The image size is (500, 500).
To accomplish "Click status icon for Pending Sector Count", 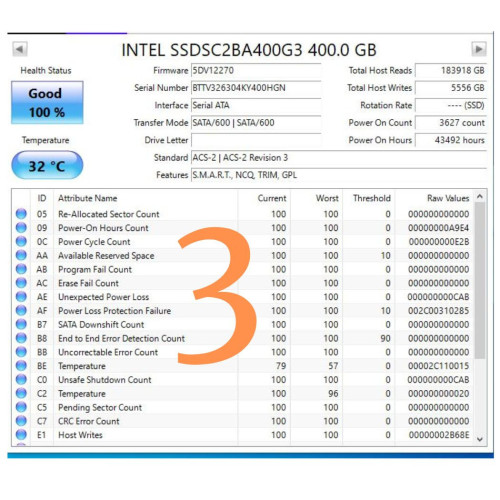I will [21, 407].
